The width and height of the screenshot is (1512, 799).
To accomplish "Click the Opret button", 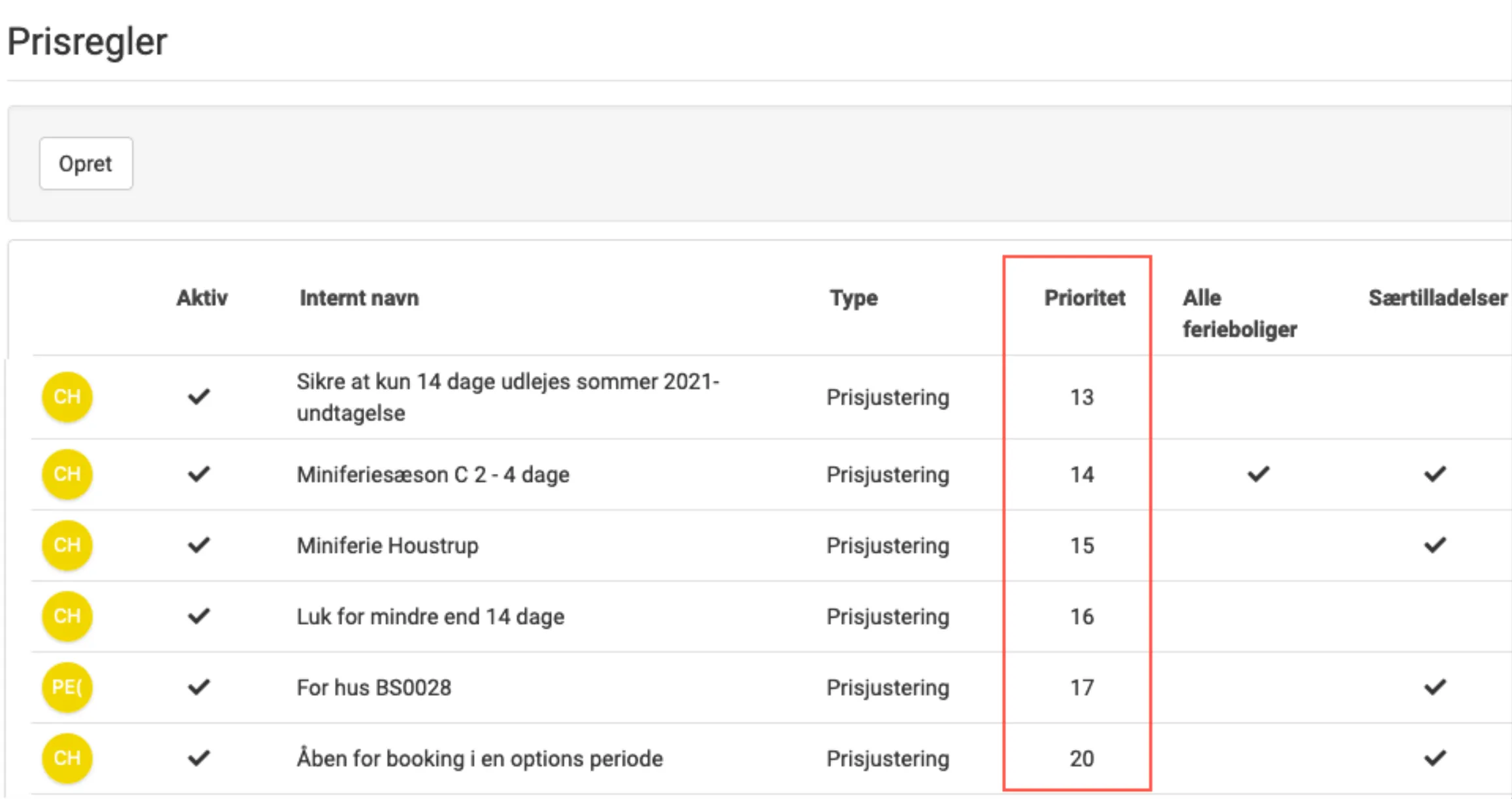I will point(86,163).
